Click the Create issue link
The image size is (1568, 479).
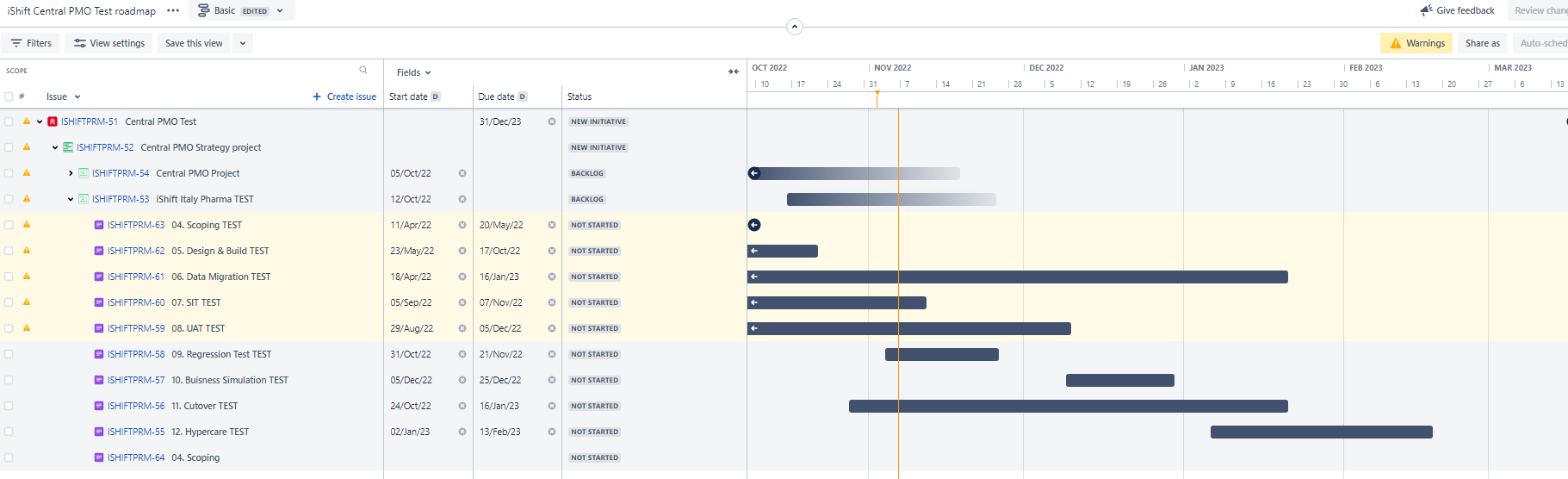click(344, 96)
